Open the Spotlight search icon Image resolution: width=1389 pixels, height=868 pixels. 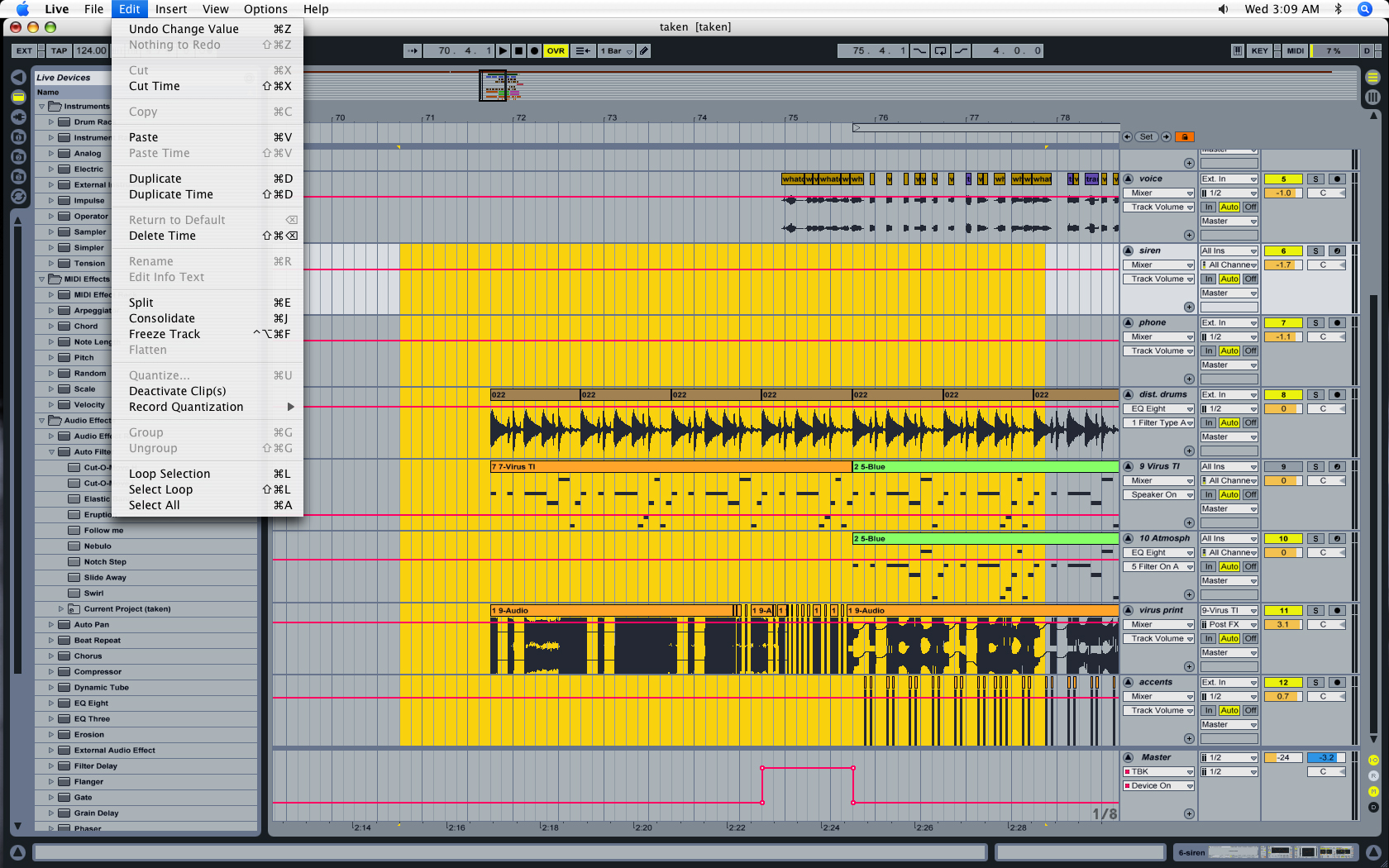(x=1365, y=9)
